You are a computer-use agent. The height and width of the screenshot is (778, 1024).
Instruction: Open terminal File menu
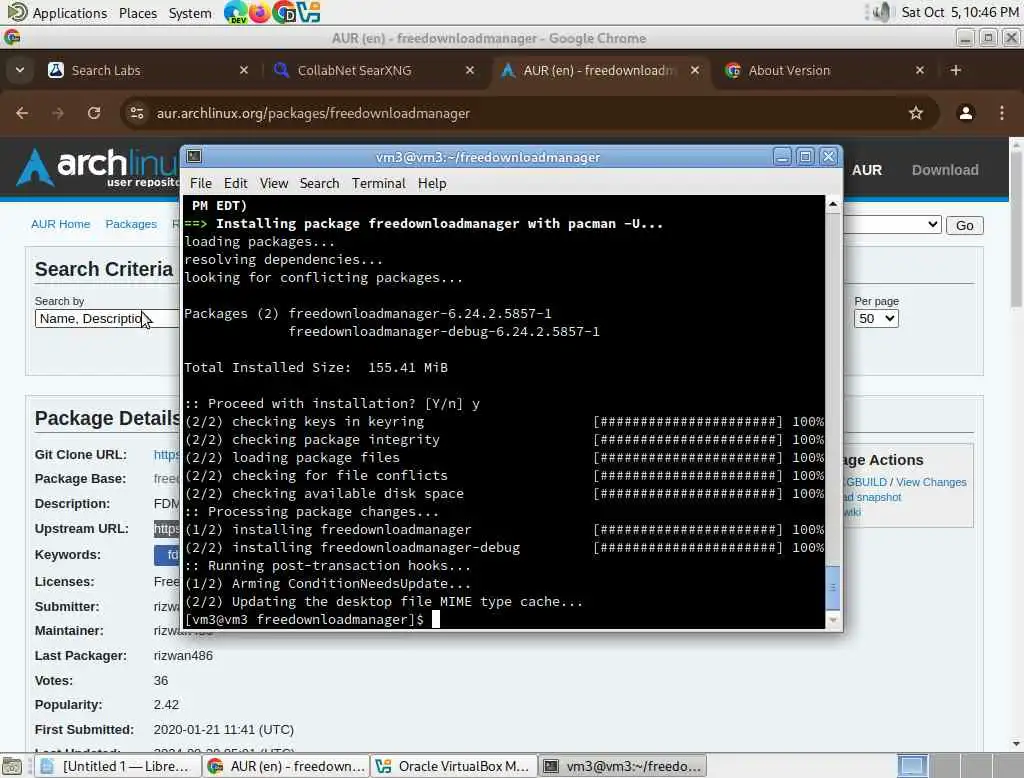coord(200,184)
